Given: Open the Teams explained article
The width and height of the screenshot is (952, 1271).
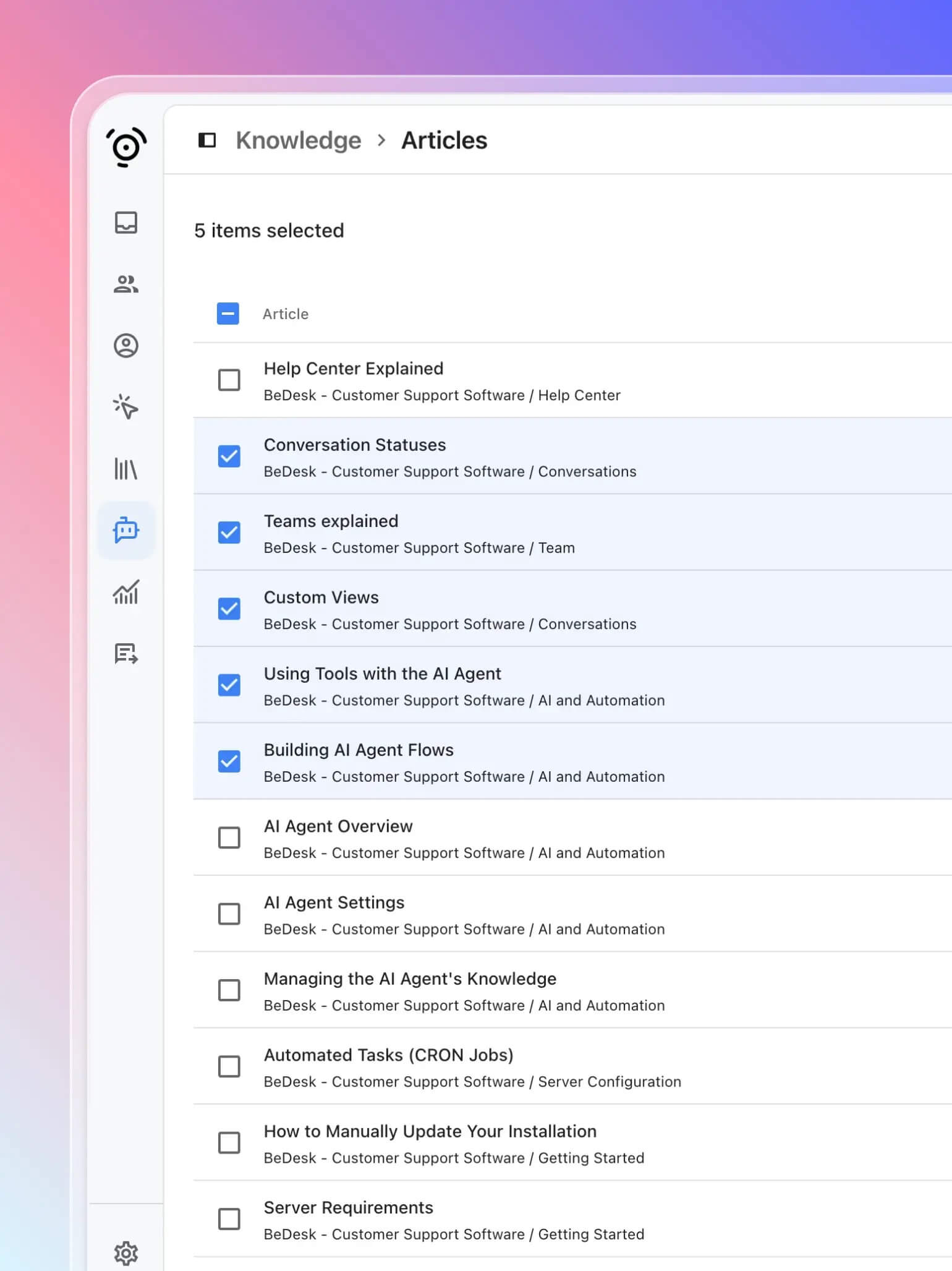Looking at the screenshot, I should (x=331, y=521).
